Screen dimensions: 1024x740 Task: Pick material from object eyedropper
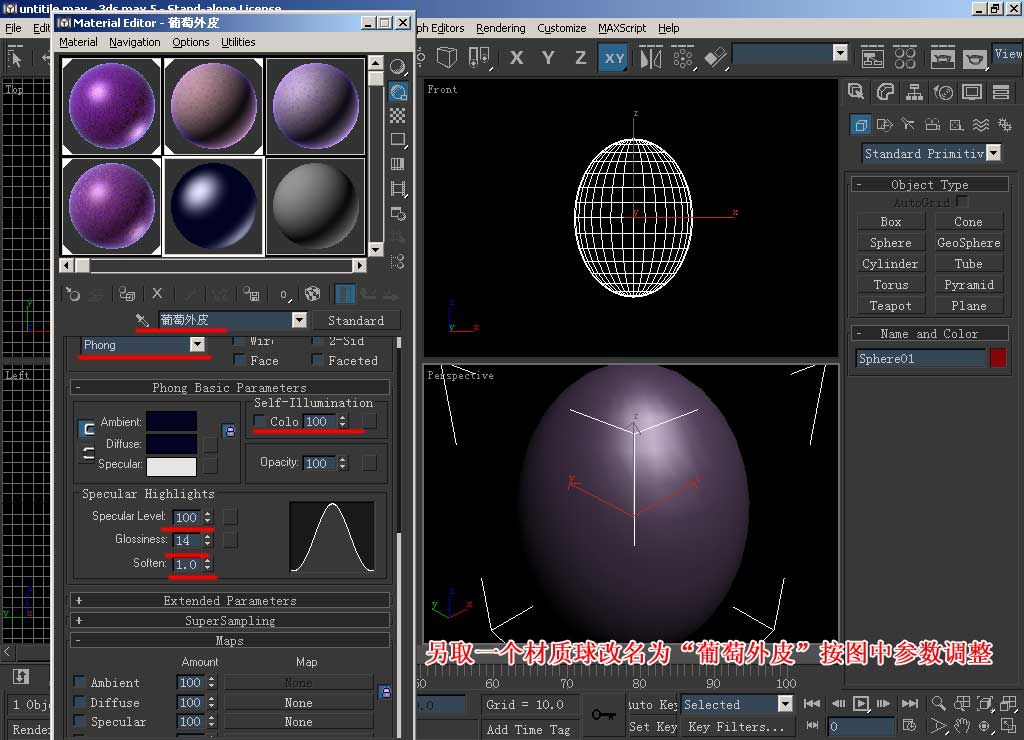point(142,320)
